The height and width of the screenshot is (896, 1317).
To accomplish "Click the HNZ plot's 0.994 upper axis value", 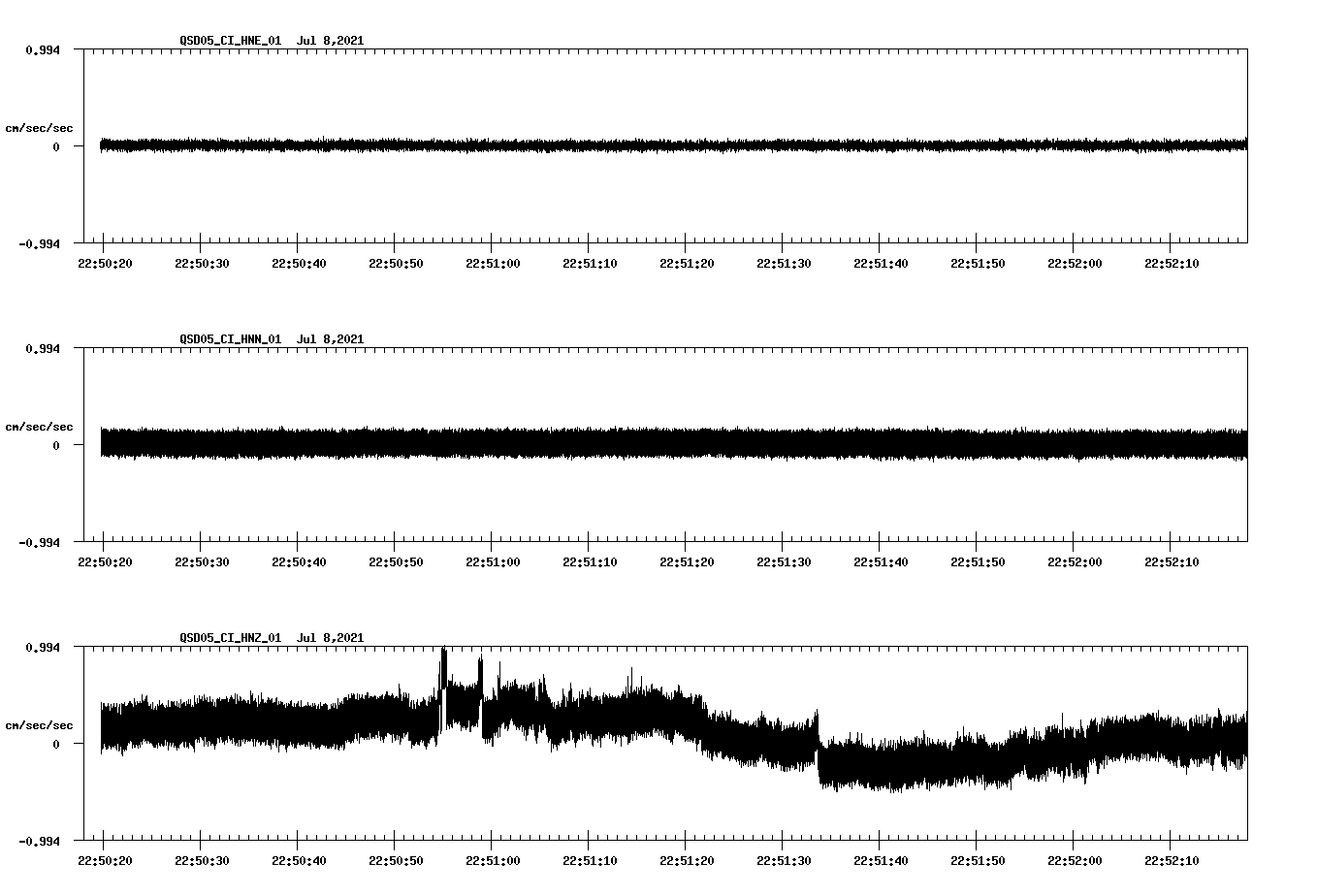I will coord(42,647).
